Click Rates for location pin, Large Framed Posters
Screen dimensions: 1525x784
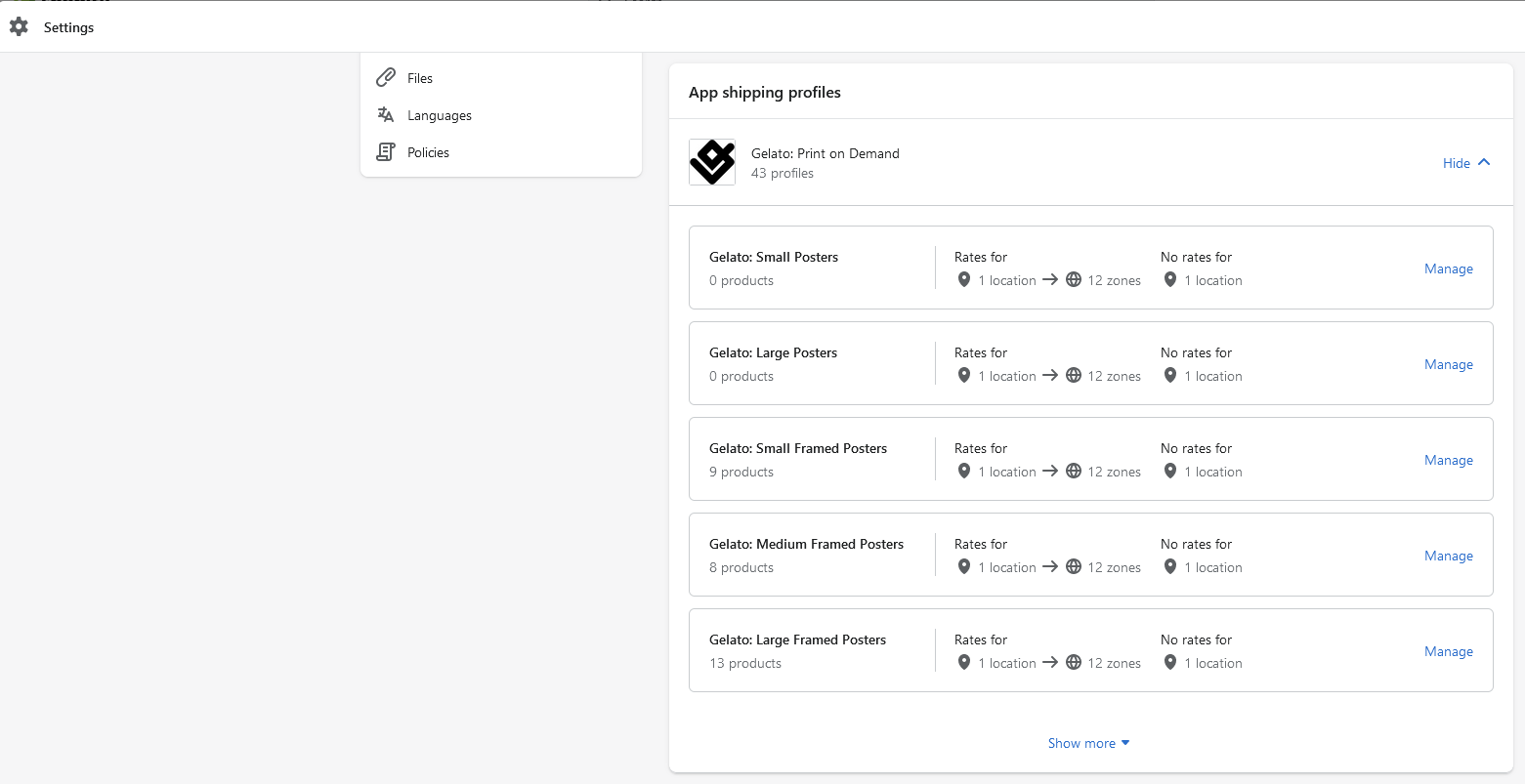tap(964, 663)
